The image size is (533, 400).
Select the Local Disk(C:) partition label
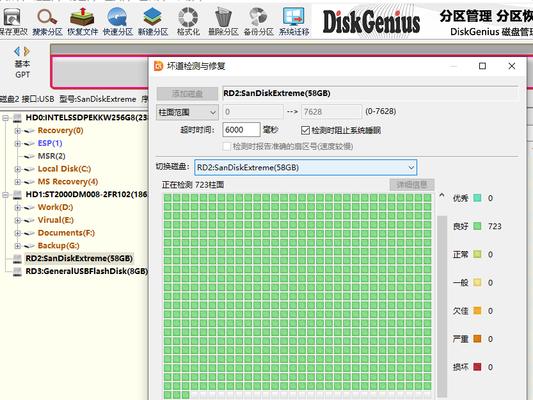point(64,169)
